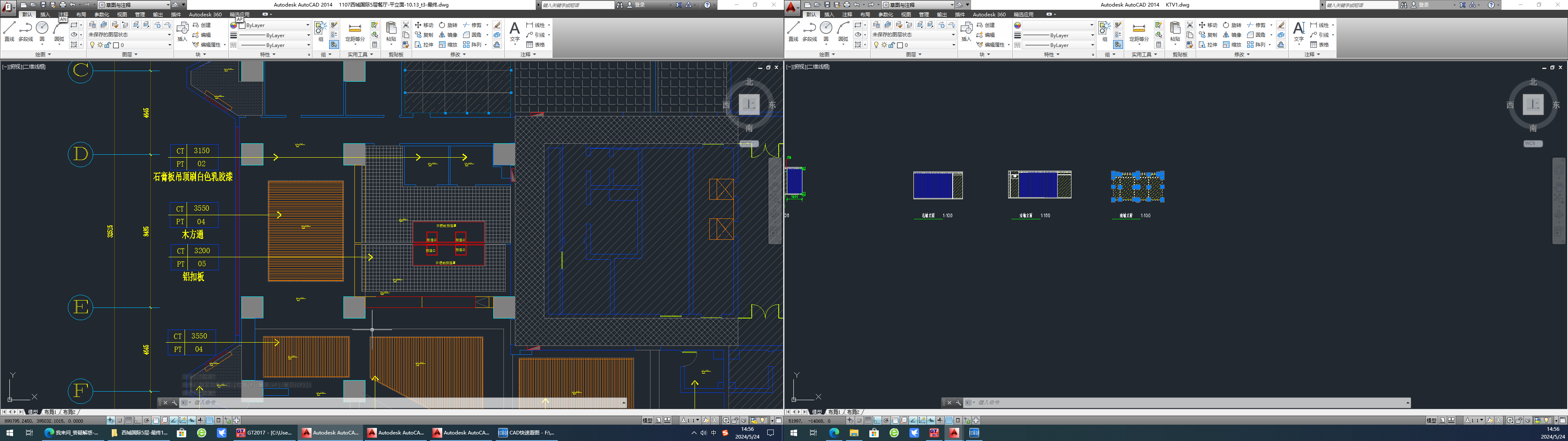Switch to Autodesk 360 tab in left window
The width and height of the screenshot is (1568, 441).
pyautogui.click(x=205, y=14)
